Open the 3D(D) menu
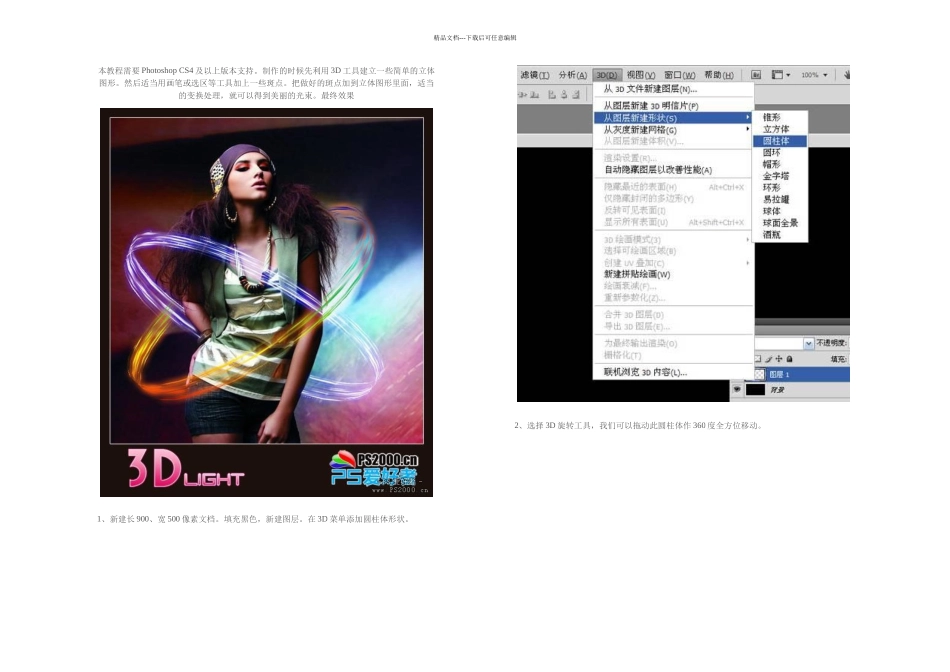The height and width of the screenshot is (672, 950). (606, 75)
